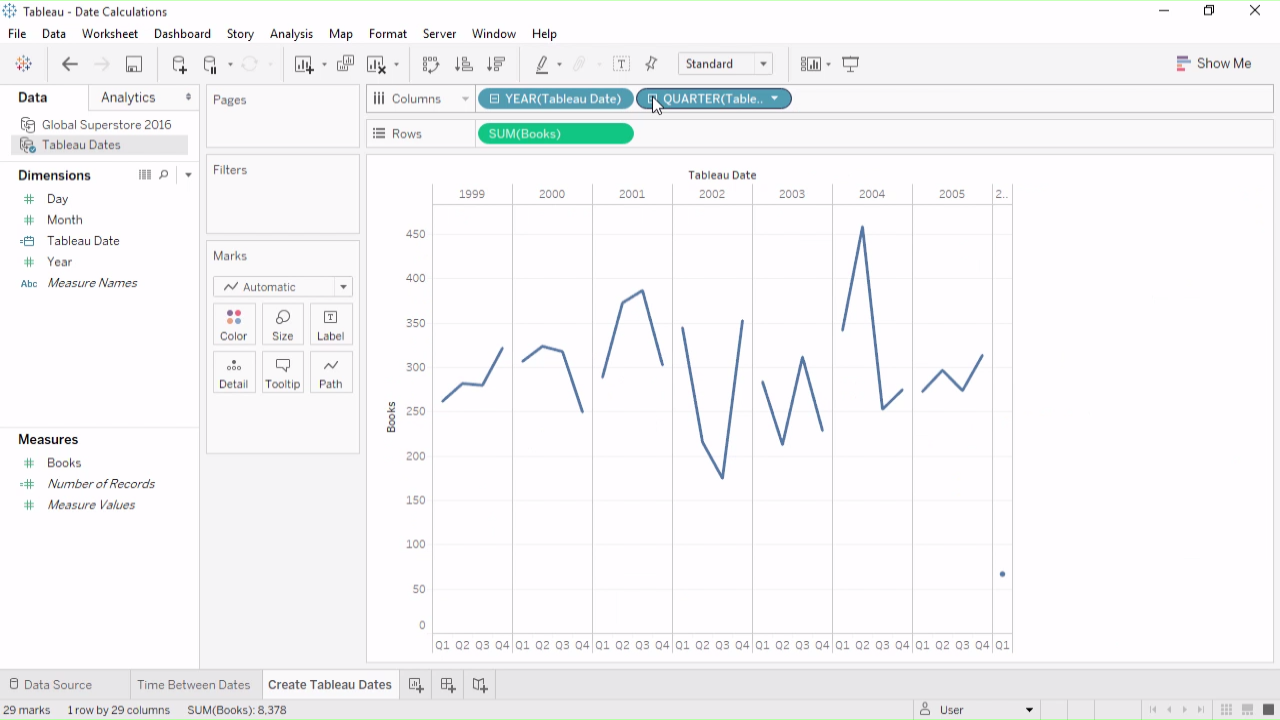The image size is (1280, 720).
Task: Select the Global Superstore 2016 data source
Action: 106,125
